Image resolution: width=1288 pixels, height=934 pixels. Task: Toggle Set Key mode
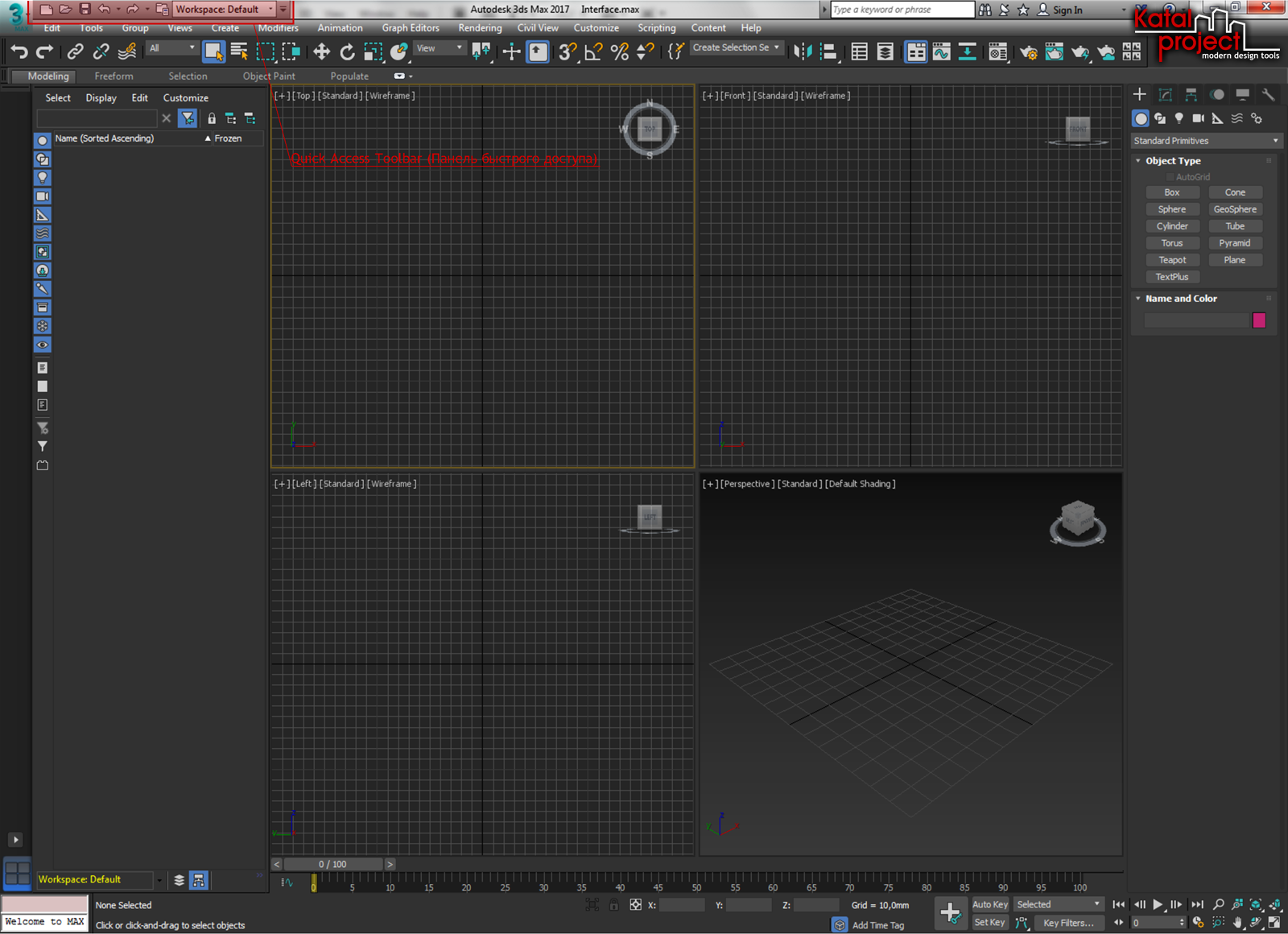tap(989, 923)
